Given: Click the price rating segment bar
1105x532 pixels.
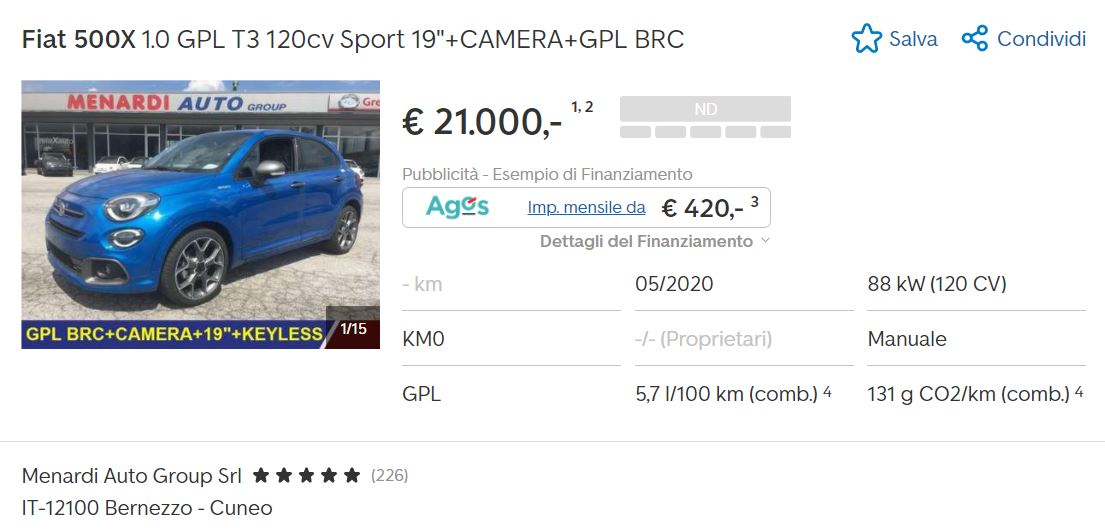Looking at the screenshot, I should (x=705, y=132).
